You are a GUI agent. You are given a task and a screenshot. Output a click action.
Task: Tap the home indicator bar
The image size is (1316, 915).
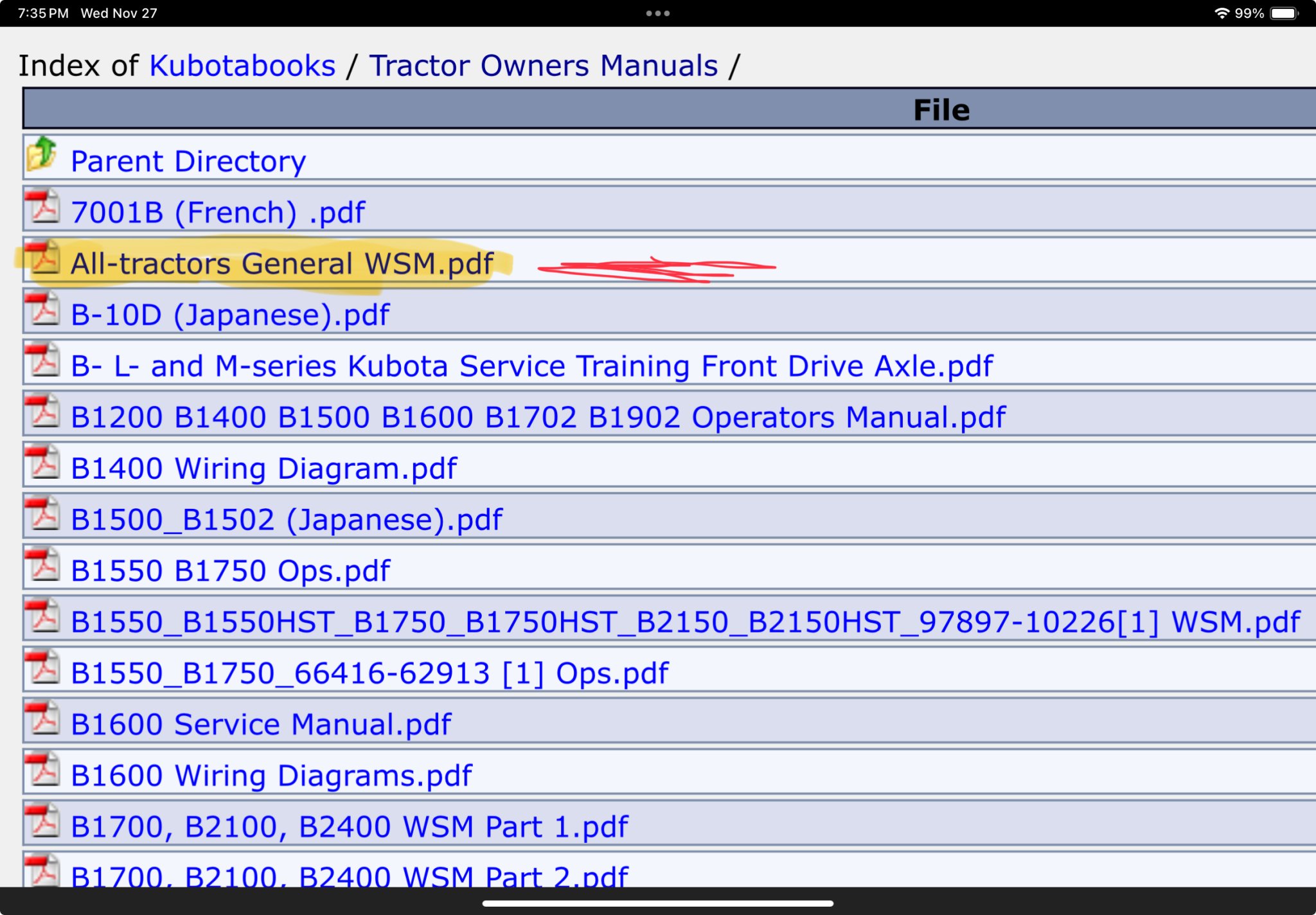pos(658,903)
